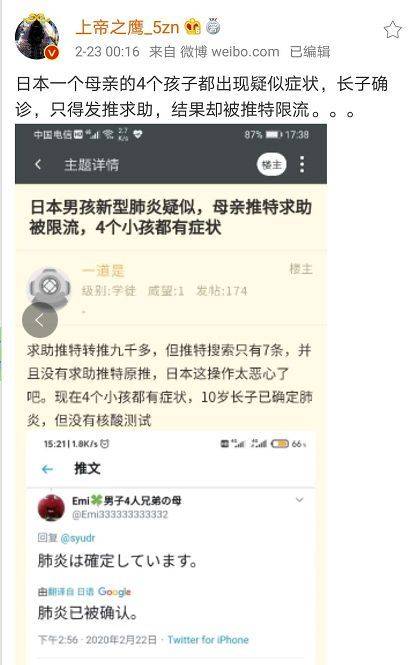Click the star favorite icon
Image resolution: width=410 pixels, height=665 pixels.
pyautogui.click(x=392, y=30)
